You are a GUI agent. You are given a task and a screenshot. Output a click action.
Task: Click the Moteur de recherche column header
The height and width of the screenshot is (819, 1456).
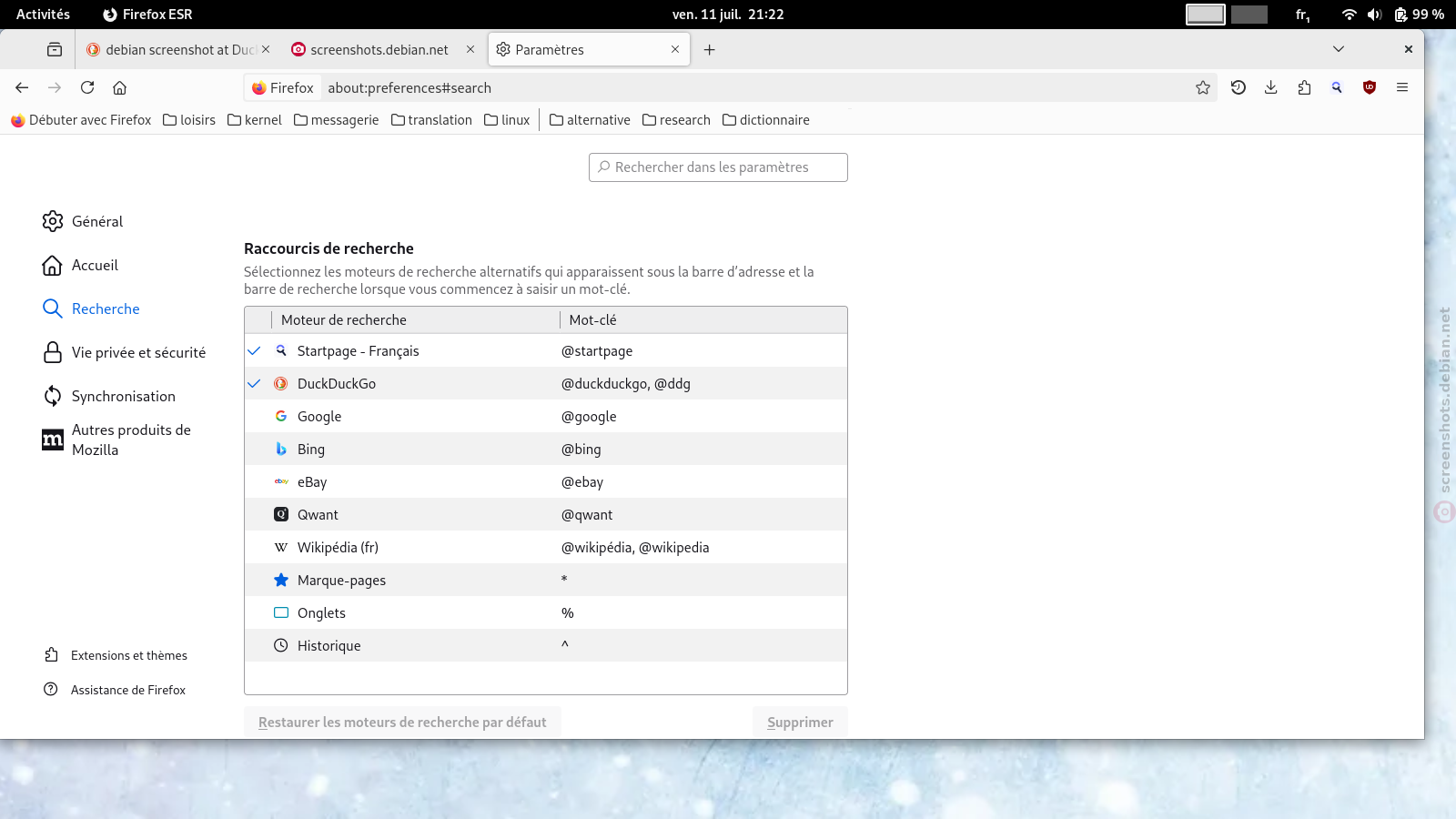pyautogui.click(x=415, y=319)
